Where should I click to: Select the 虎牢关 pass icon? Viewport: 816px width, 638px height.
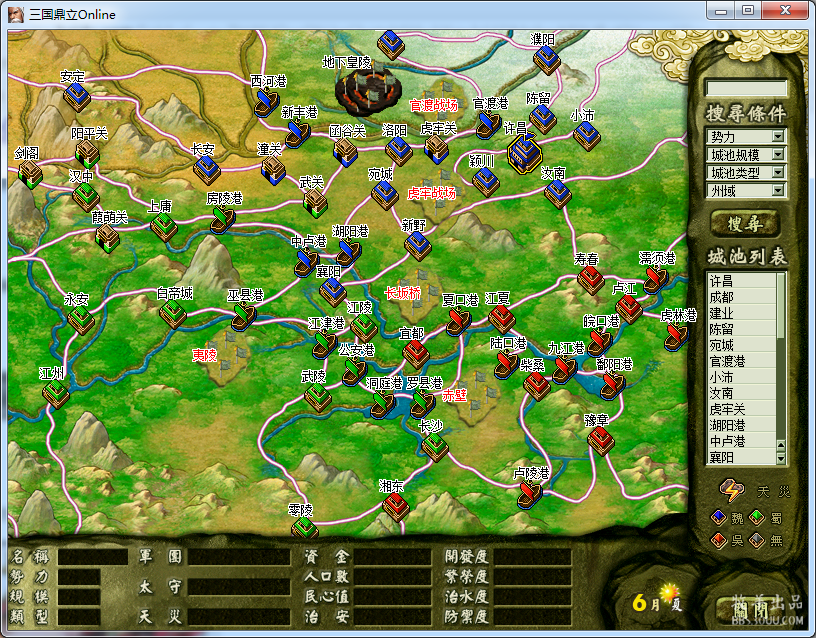click(x=436, y=149)
